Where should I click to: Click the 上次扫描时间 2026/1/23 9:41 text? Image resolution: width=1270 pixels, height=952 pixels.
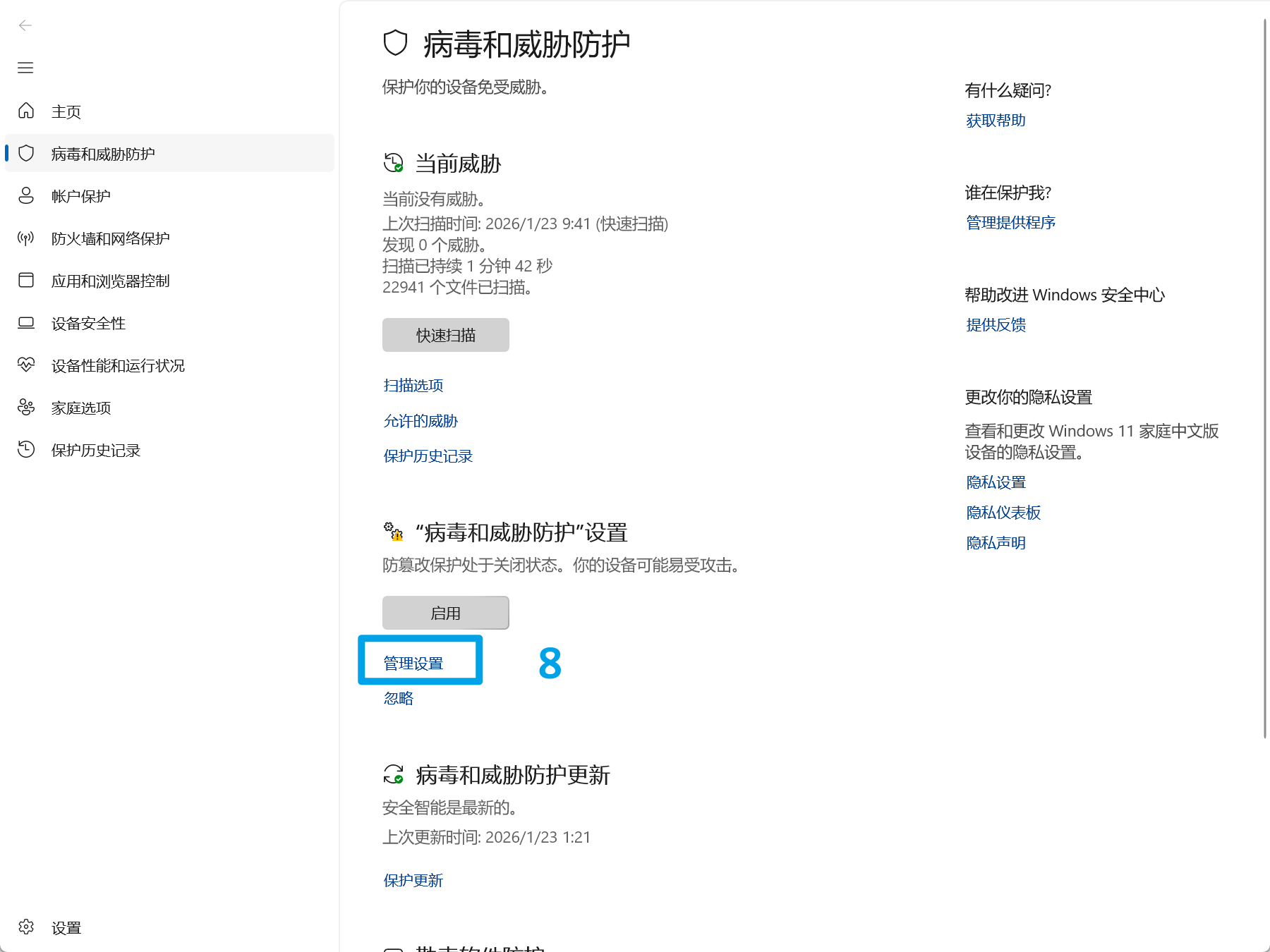(x=525, y=224)
